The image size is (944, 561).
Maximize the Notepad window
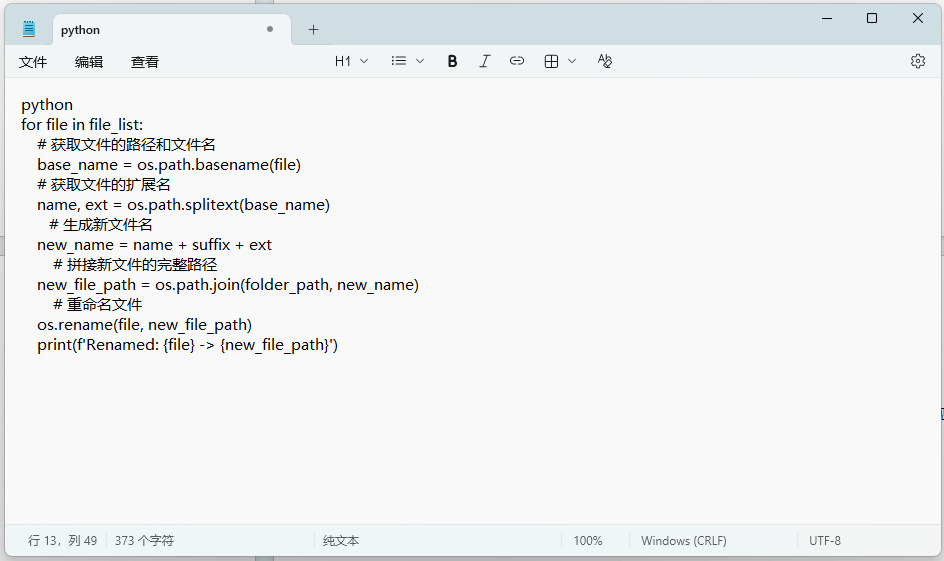[x=872, y=18]
